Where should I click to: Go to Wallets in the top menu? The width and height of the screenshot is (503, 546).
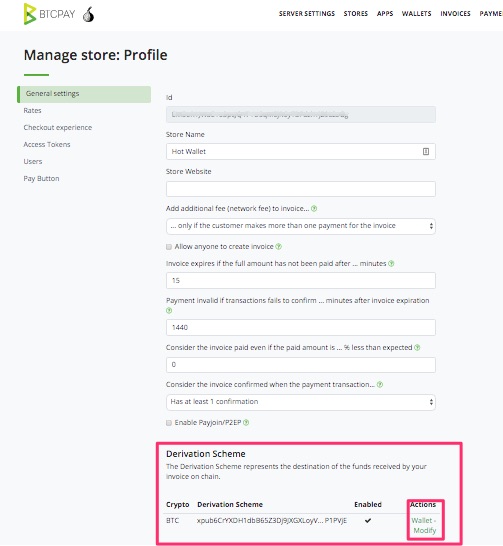[x=416, y=14]
